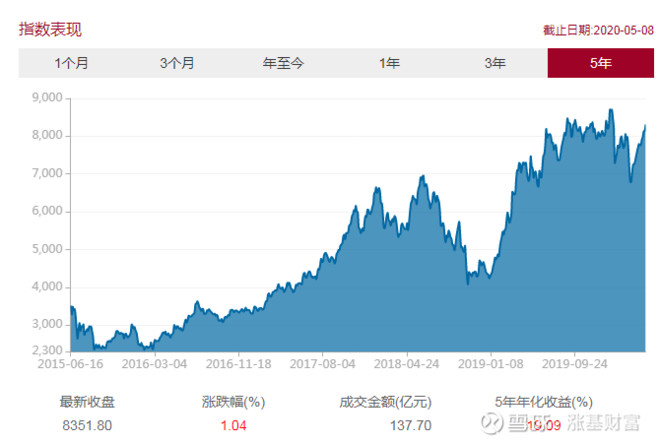Switch to the 1年 range tab

pyautogui.click(x=389, y=63)
